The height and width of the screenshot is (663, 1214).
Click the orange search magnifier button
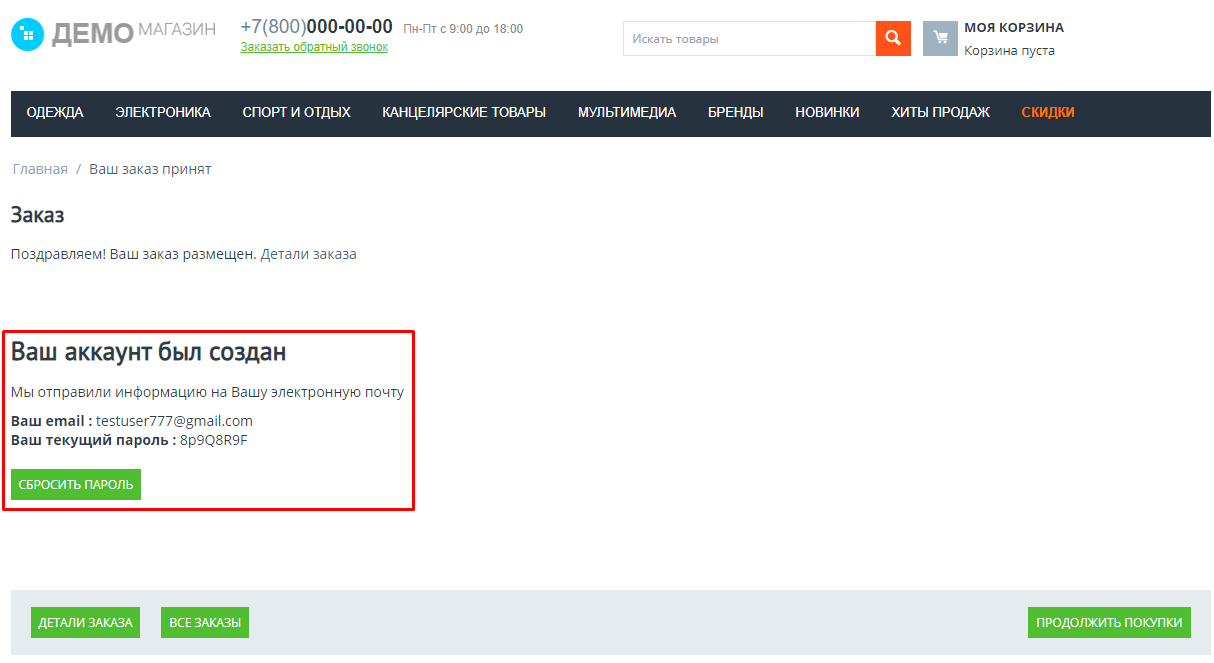(893, 39)
